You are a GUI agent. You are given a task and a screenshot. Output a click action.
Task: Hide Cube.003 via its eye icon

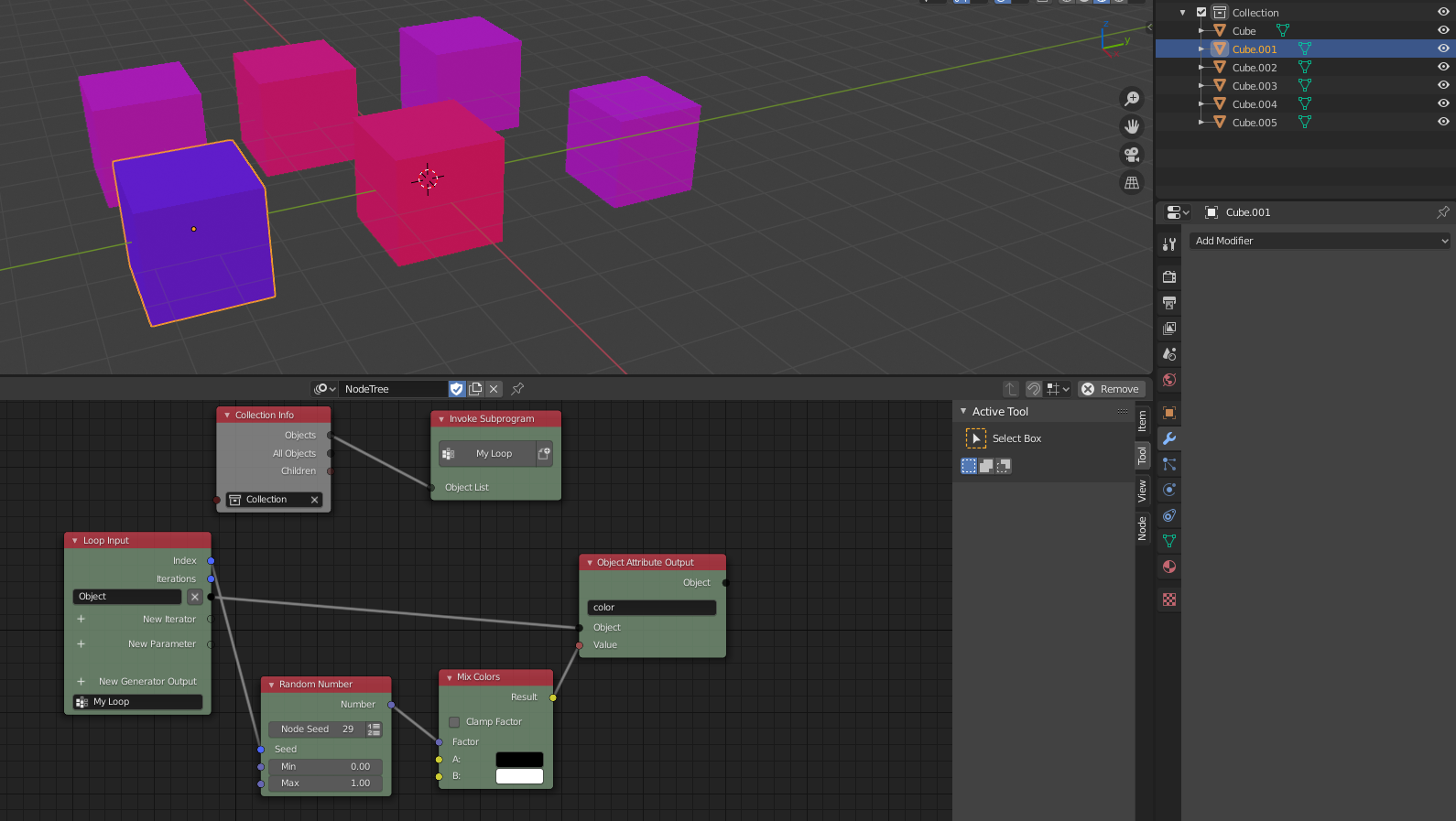click(1443, 85)
